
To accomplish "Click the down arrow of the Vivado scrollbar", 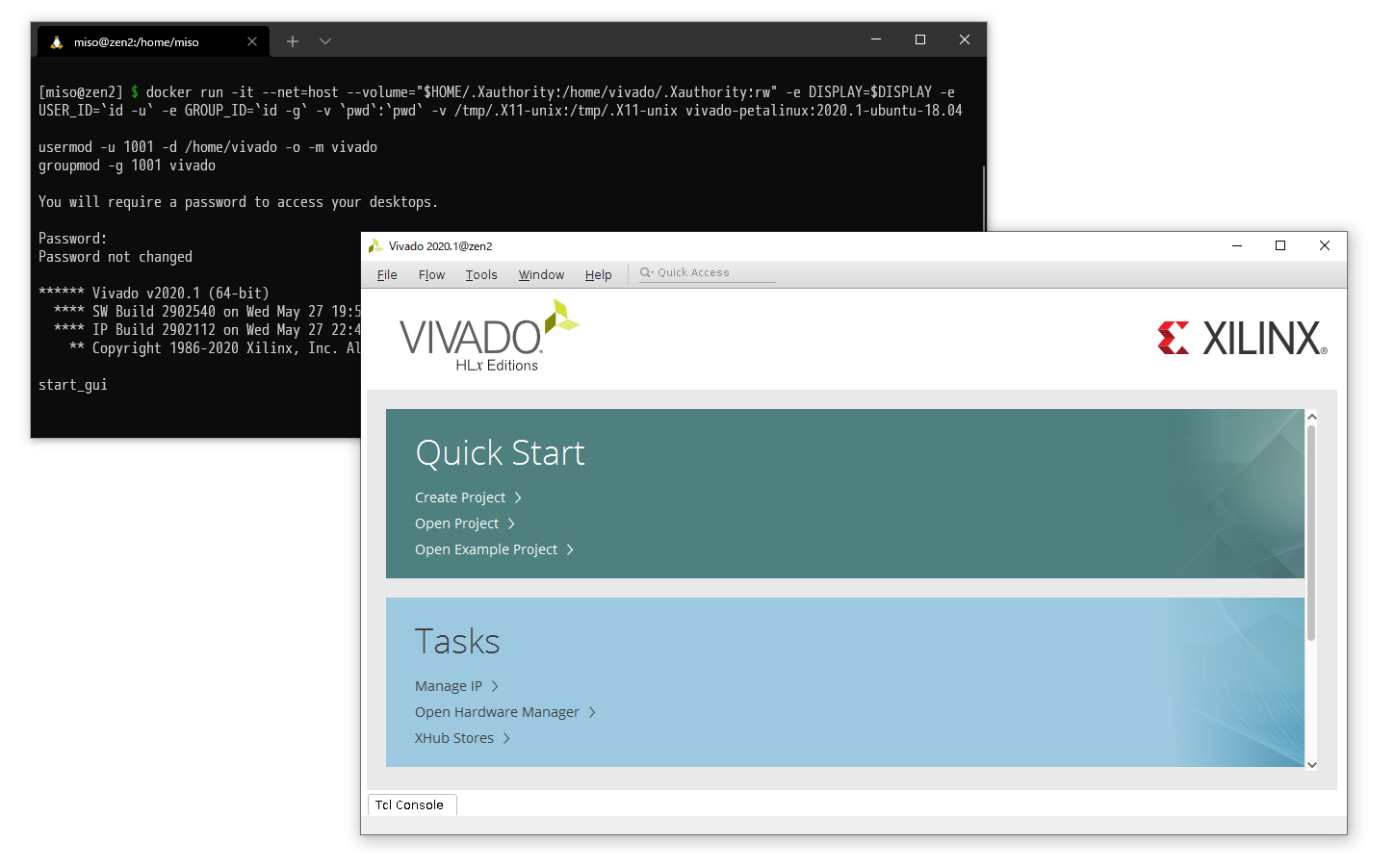I will pyautogui.click(x=1311, y=764).
